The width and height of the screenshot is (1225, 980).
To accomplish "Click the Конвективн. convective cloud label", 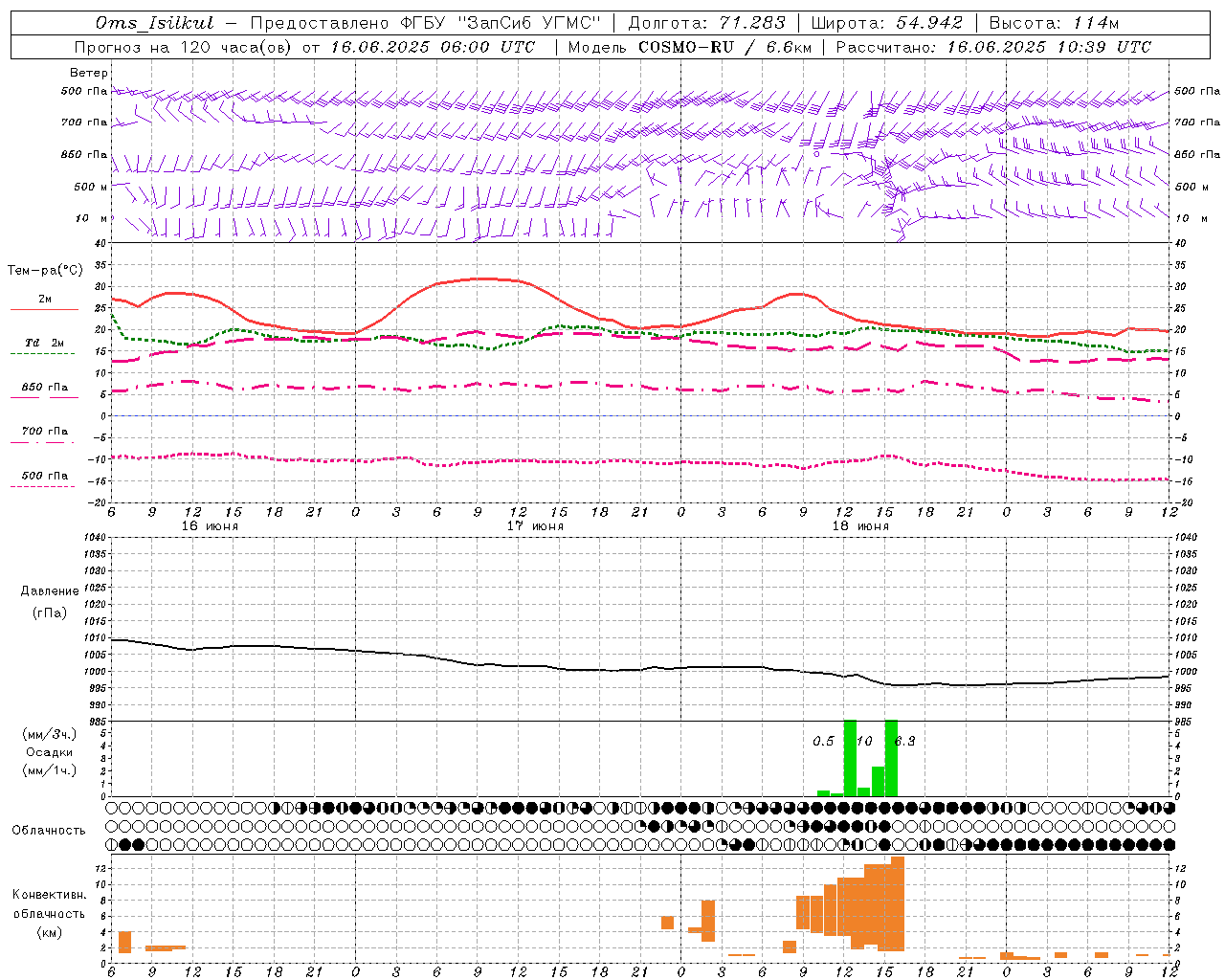I will pos(50,895).
